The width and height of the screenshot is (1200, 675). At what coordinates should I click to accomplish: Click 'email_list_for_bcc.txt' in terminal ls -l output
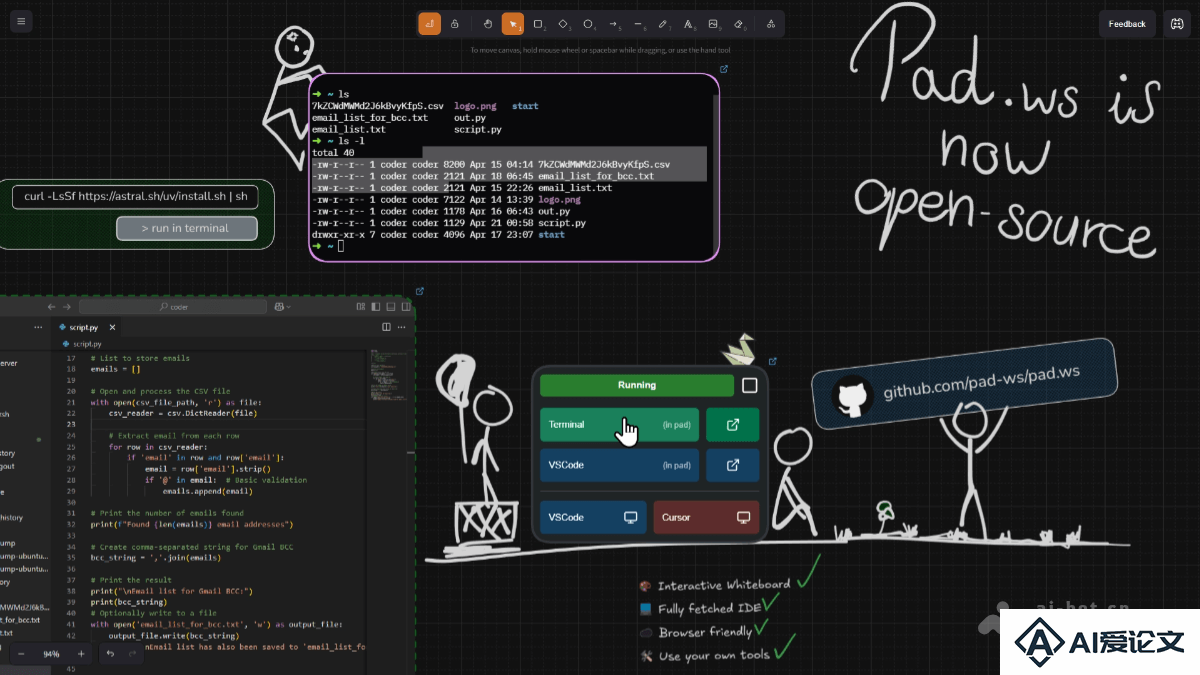pos(596,176)
